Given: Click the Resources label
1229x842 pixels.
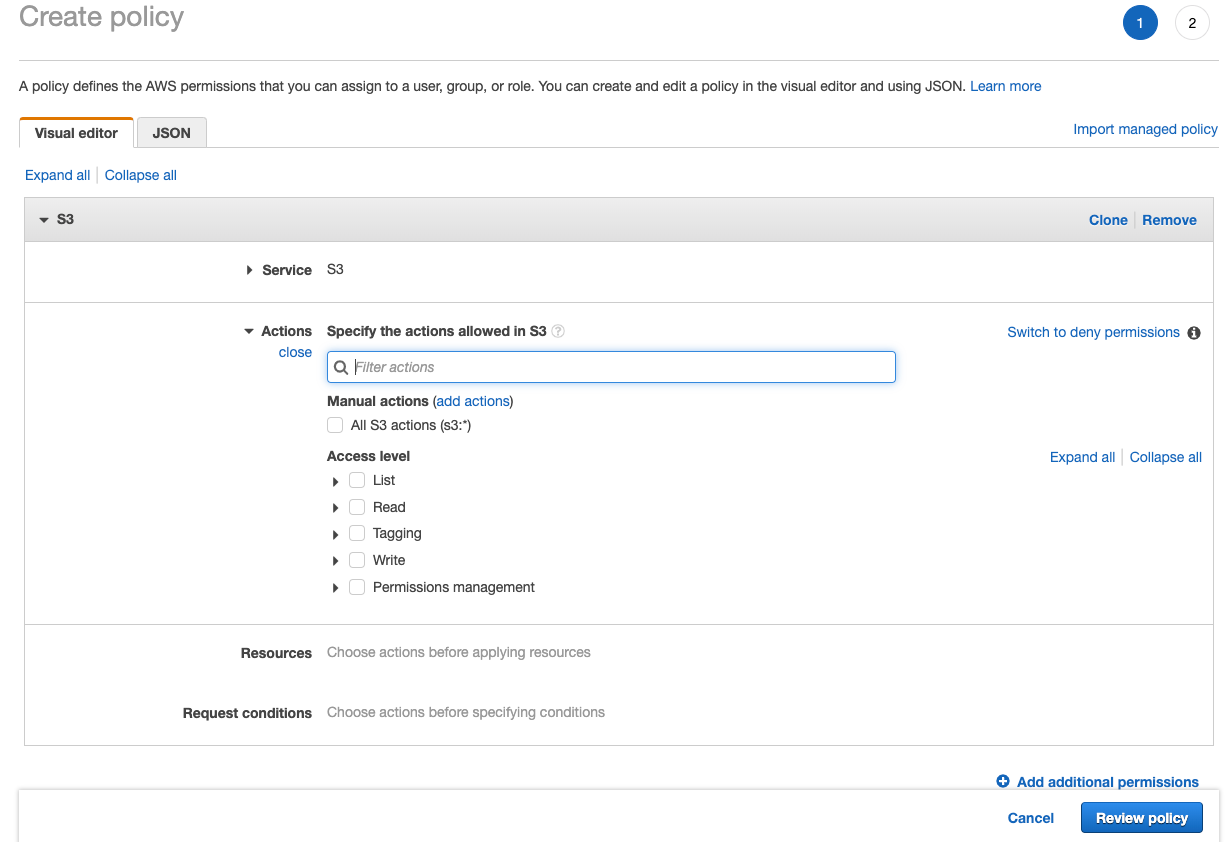Looking at the screenshot, I should click(x=276, y=653).
